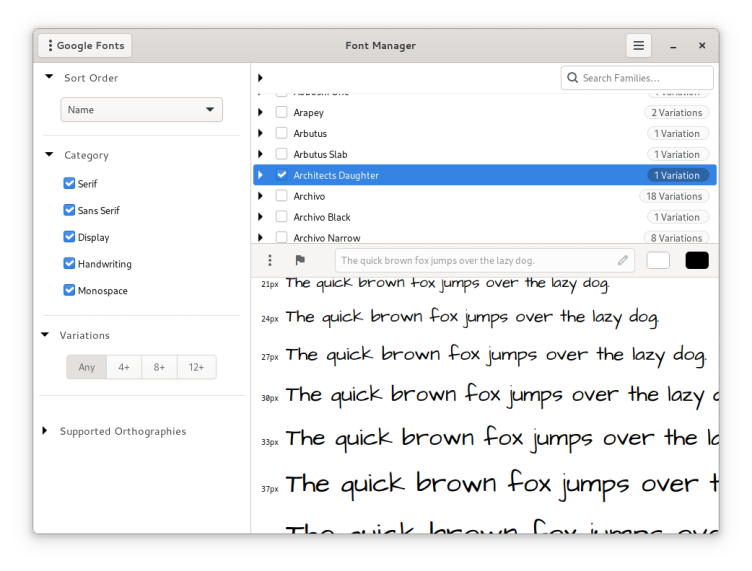Expand the Arbutus Slab row arrow
Viewport: 752px width, 571px height.
click(261, 154)
